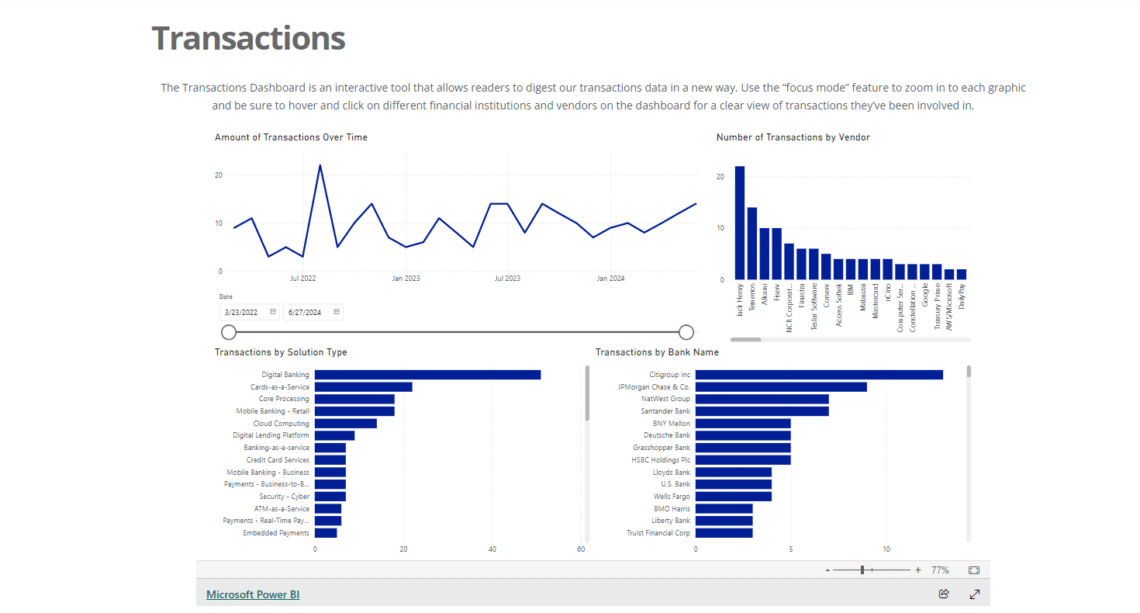Click the Bank Name chart vertical scrollbar
The height and width of the screenshot is (613, 1140).
[x=968, y=372]
